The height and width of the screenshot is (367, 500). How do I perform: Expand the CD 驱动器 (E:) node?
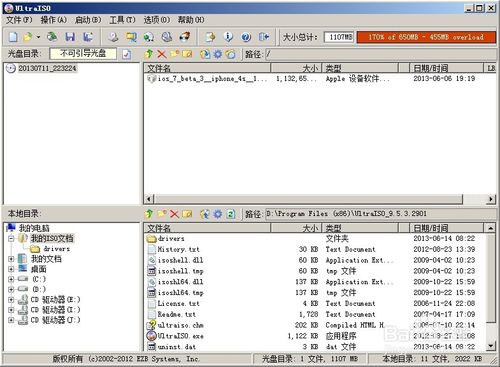pyautogui.click(x=11, y=300)
